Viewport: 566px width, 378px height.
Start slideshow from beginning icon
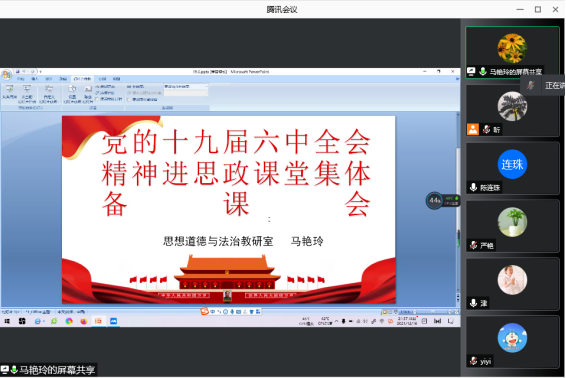[x=9, y=93]
